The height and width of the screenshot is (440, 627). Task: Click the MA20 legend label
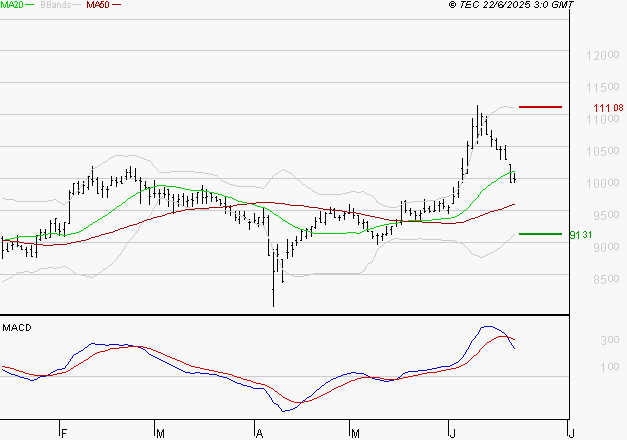coord(12,5)
